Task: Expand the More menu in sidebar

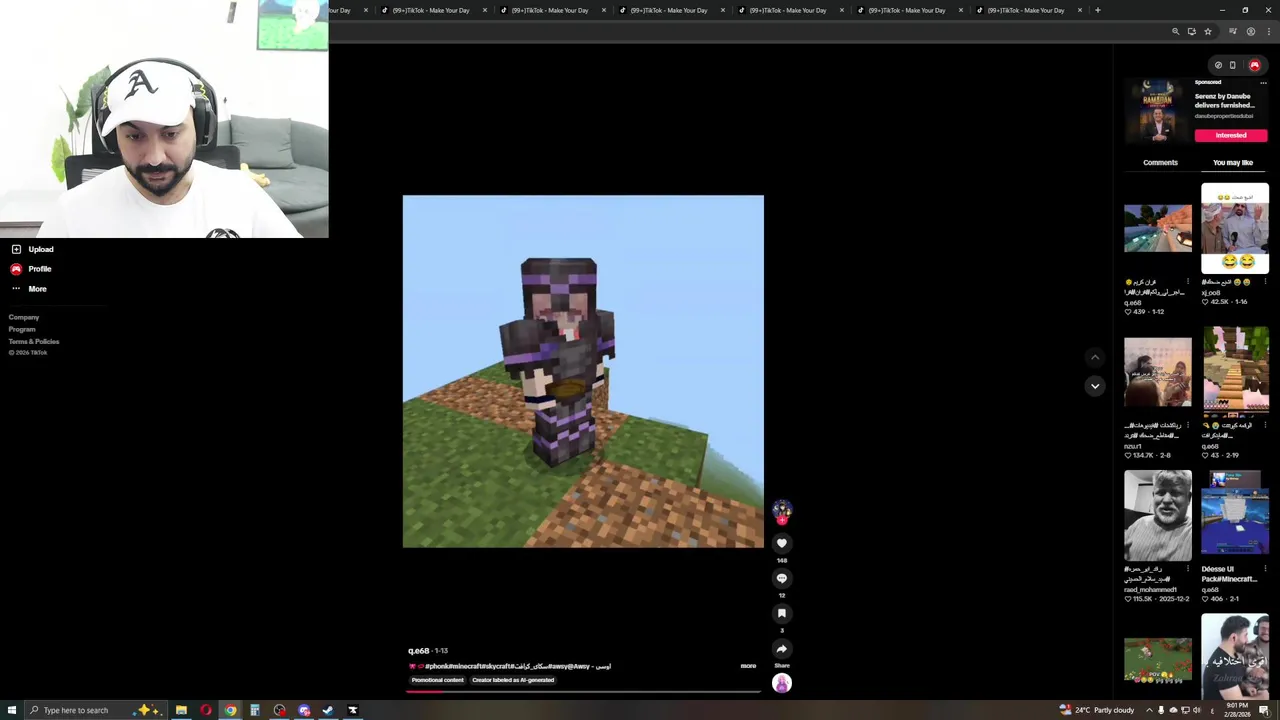Action: (37, 289)
